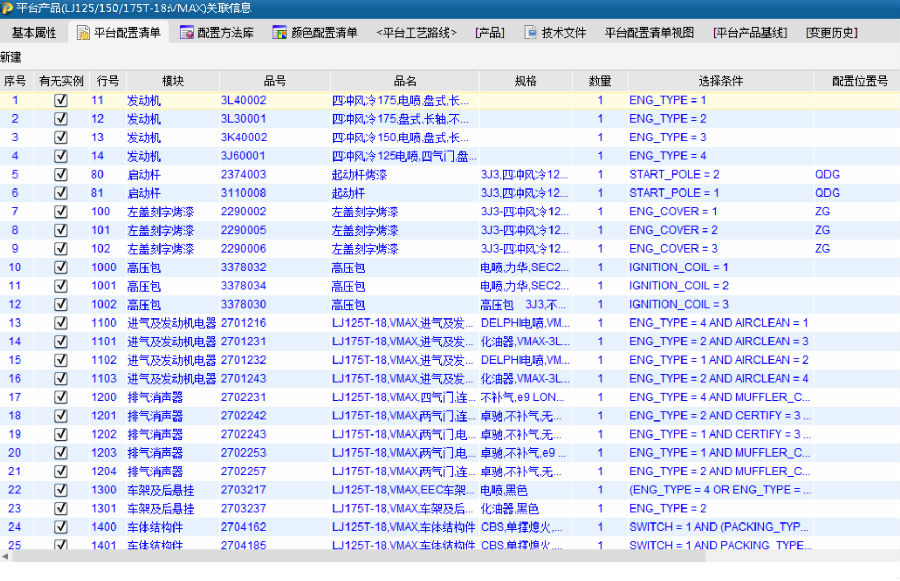
Task: Go to the [变更历史] tab
Action: 831,33
